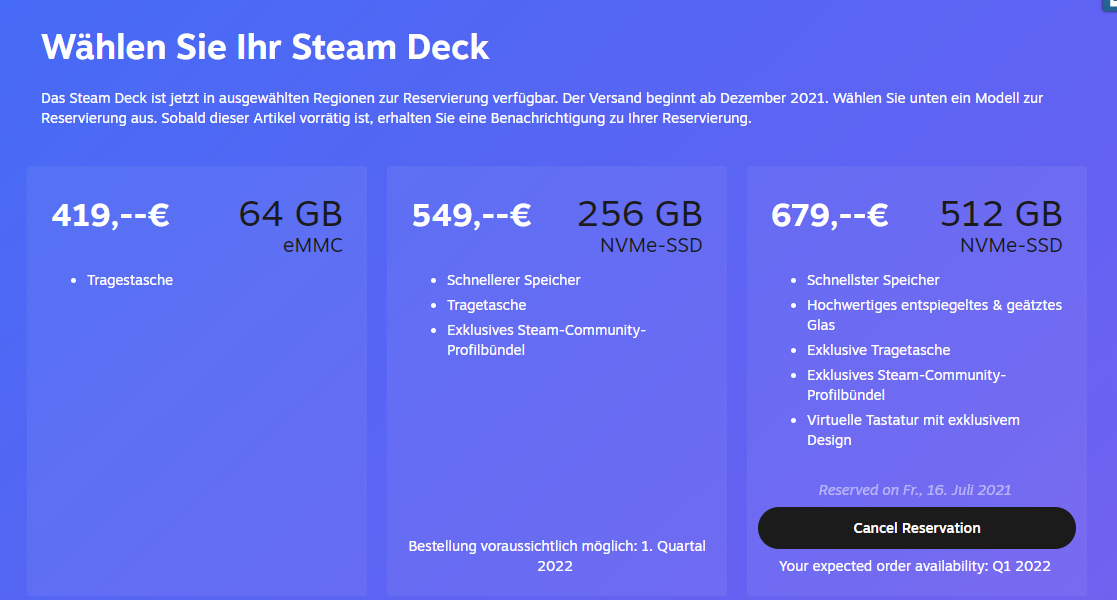The height and width of the screenshot is (600, 1117).
Task: Click Exklusives Steam-Community-Profilbündel in 256 GB card
Action: click(x=546, y=340)
